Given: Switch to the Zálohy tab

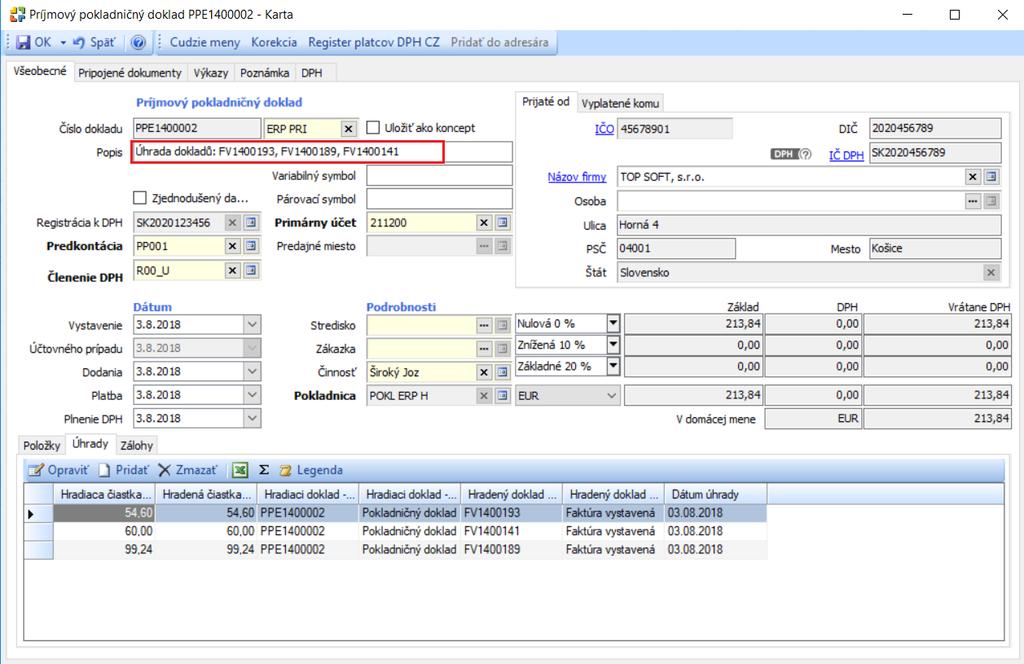Looking at the screenshot, I should (x=136, y=445).
